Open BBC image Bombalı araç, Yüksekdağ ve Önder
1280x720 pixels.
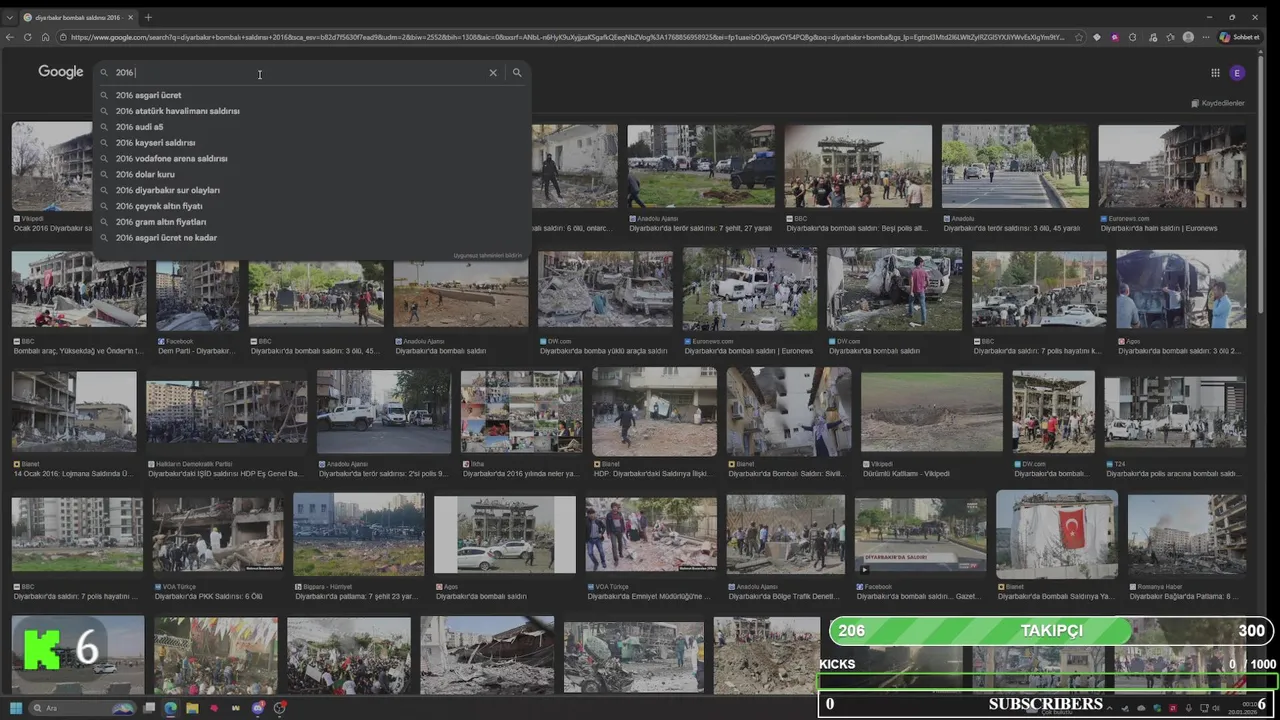(79, 289)
